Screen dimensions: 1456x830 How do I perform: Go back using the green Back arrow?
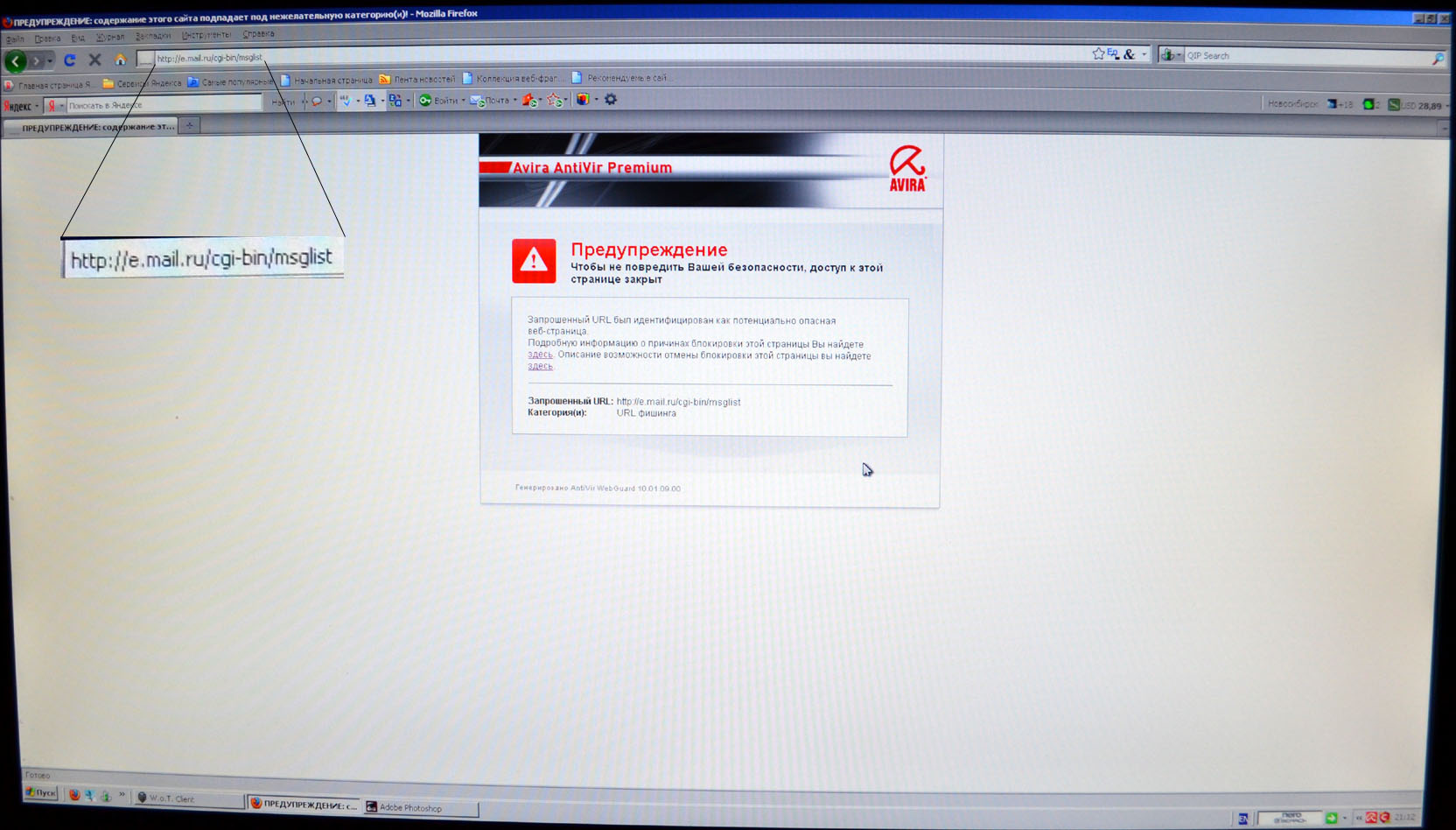click(x=16, y=60)
